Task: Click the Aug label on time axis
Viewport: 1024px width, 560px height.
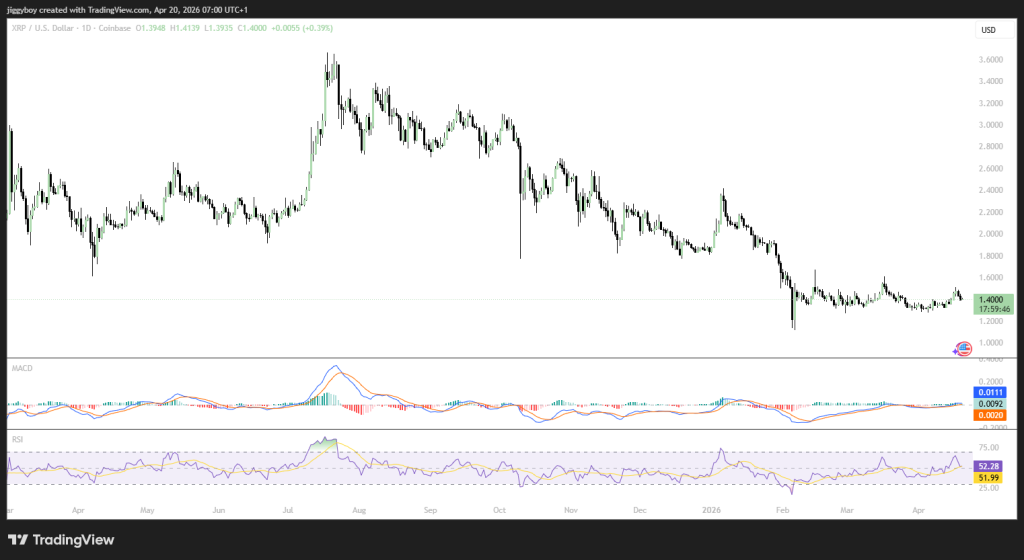Action: point(359,508)
